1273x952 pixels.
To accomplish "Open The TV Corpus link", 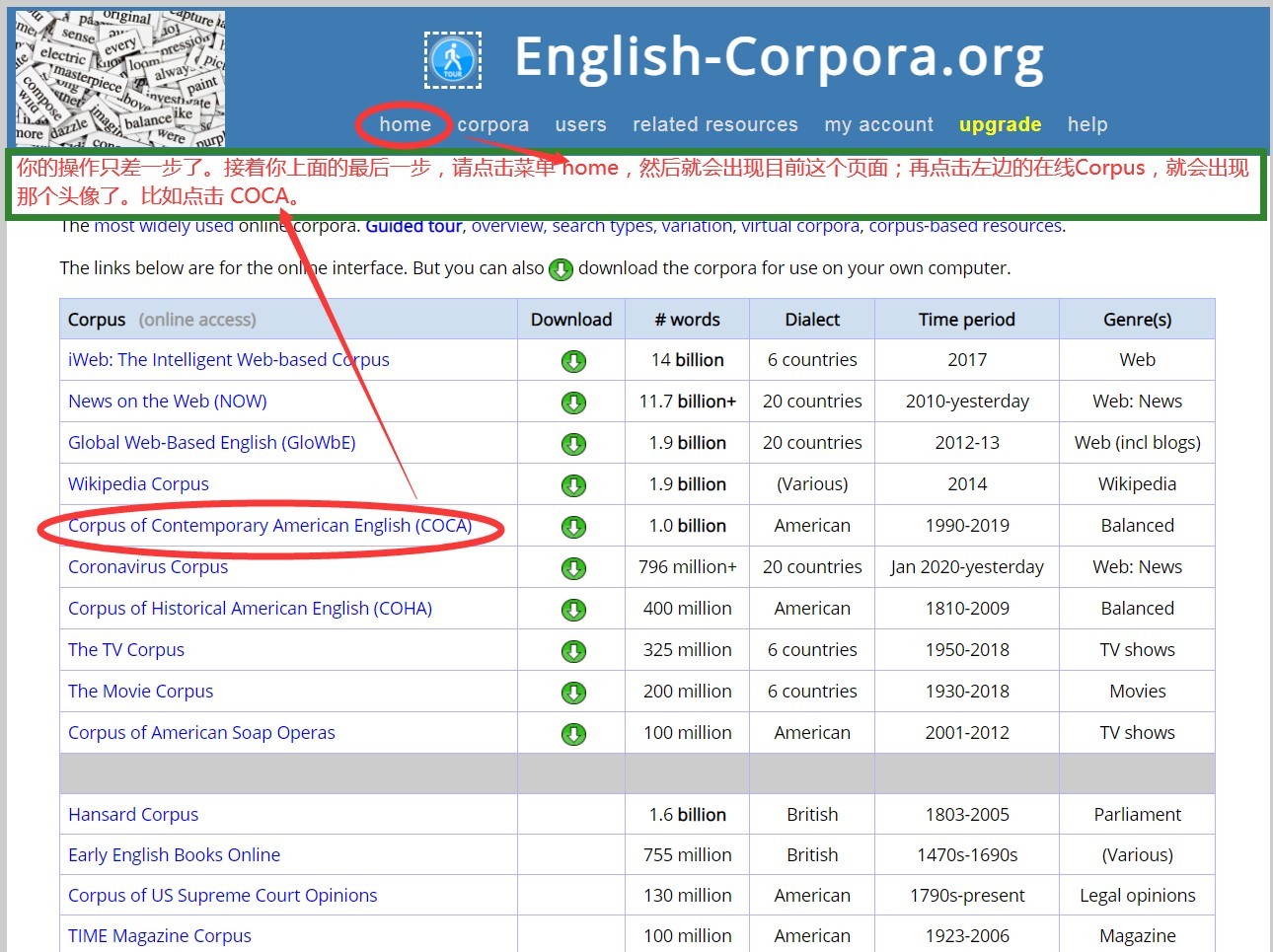I will [x=126, y=650].
